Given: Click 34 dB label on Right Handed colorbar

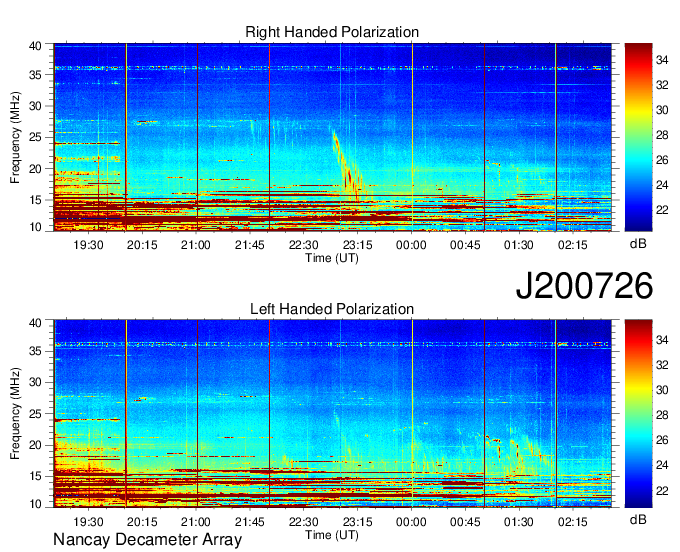Looking at the screenshot, I should click(662, 60).
